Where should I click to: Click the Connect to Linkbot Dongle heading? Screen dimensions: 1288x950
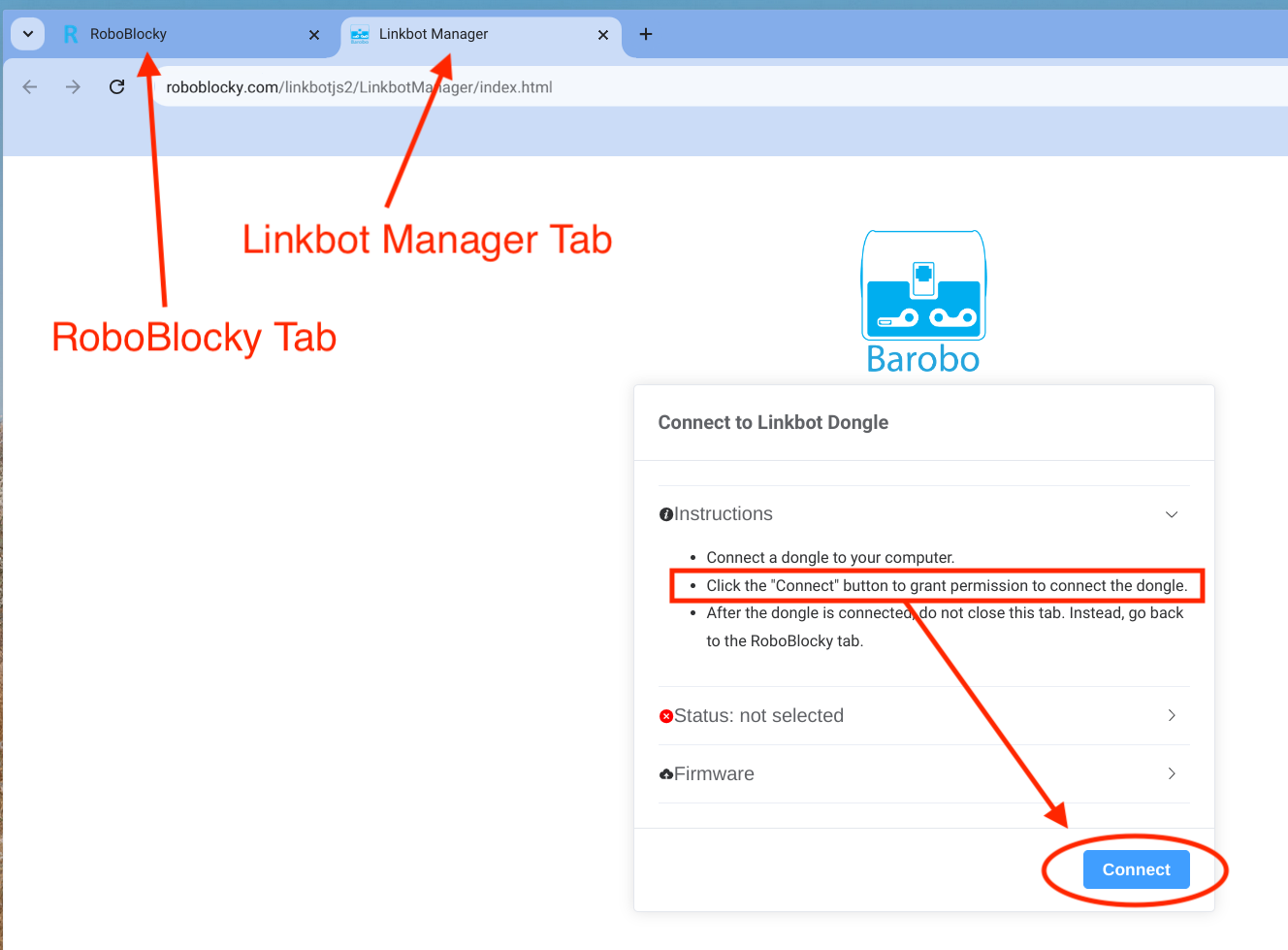click(x=773, y=422)
